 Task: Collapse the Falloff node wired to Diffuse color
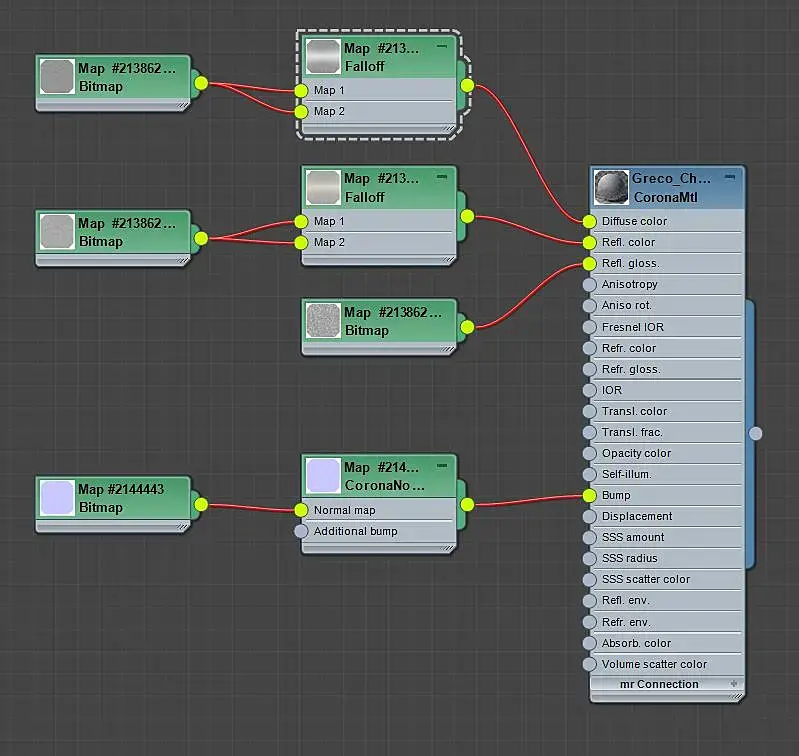[441, 47]
